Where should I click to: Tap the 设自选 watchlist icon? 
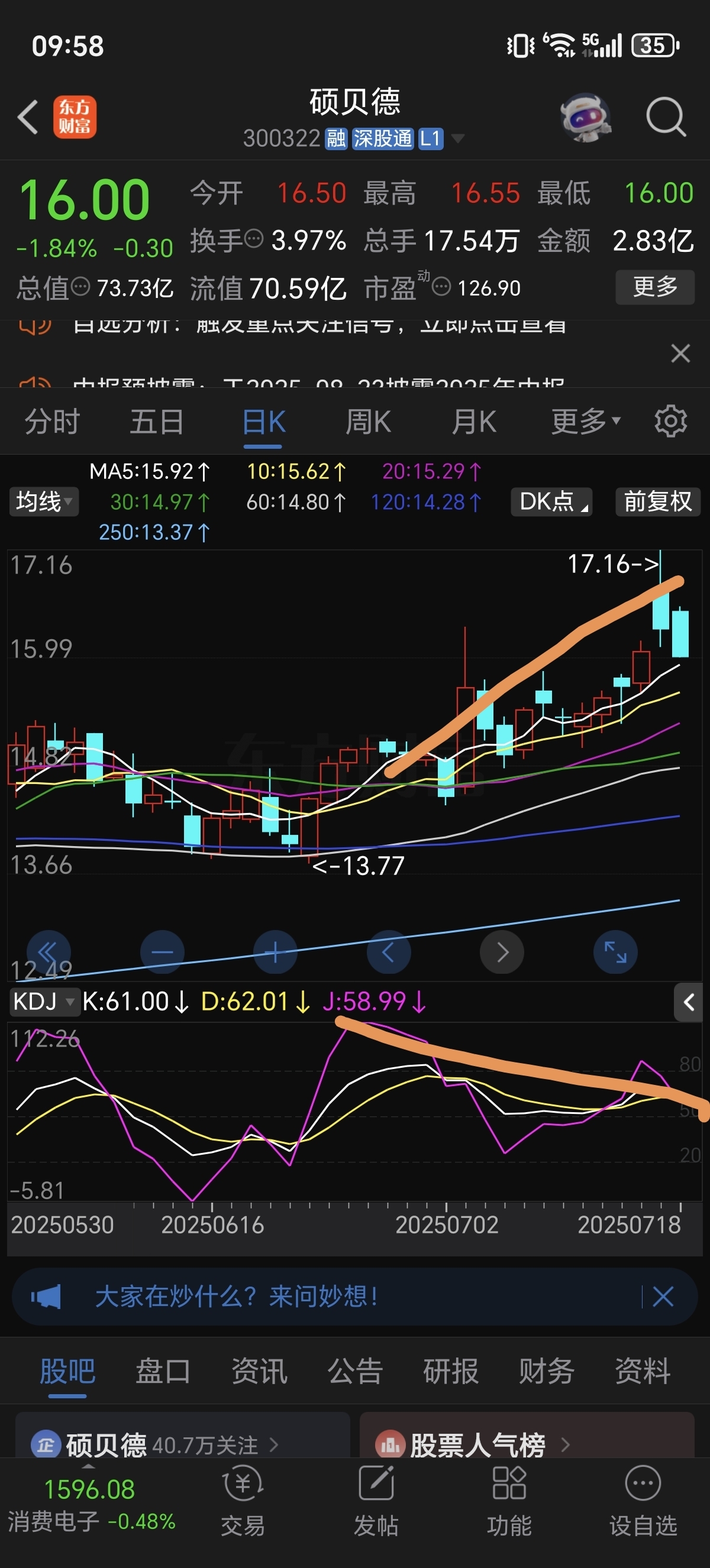tap(643, 1501)
